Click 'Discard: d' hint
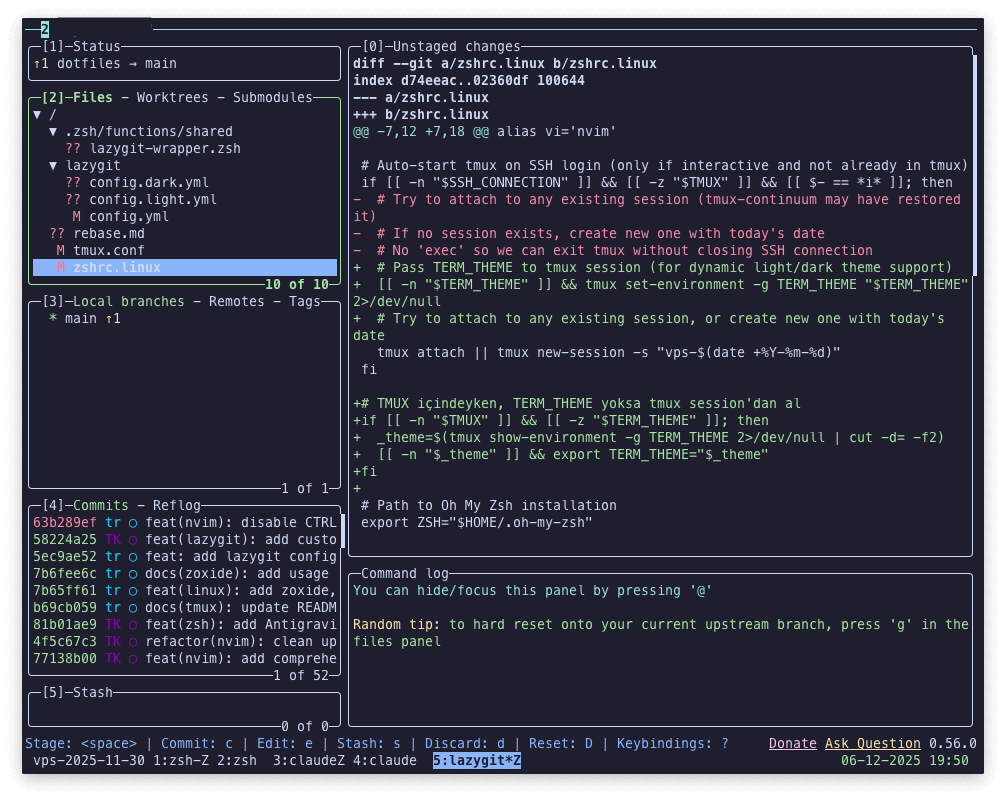Viewport: 1006px width, 800px height. [465, 744]
